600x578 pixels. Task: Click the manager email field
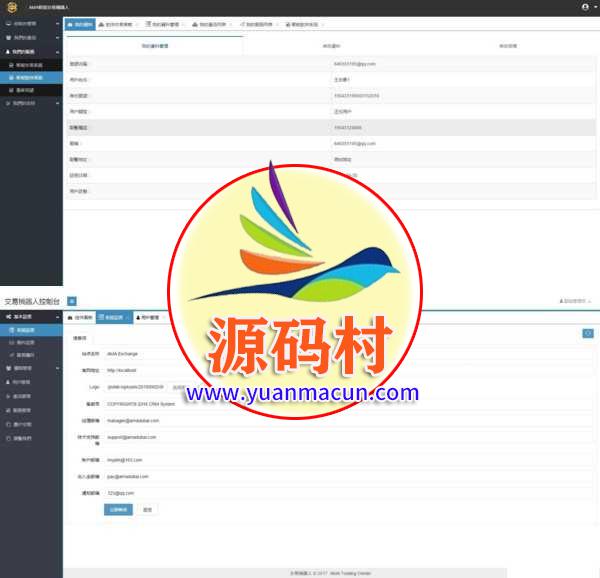(x=348, y=420)
